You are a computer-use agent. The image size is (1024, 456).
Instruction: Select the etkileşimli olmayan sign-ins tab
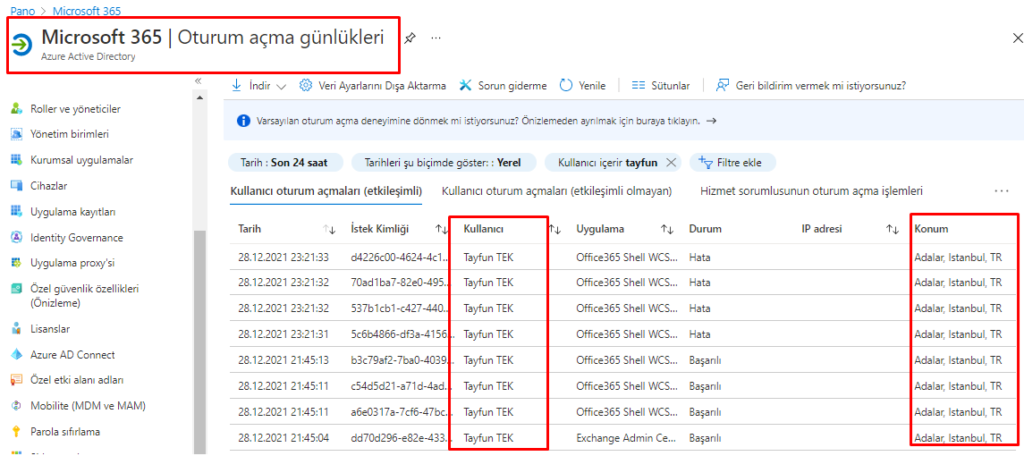coord(557,191)
